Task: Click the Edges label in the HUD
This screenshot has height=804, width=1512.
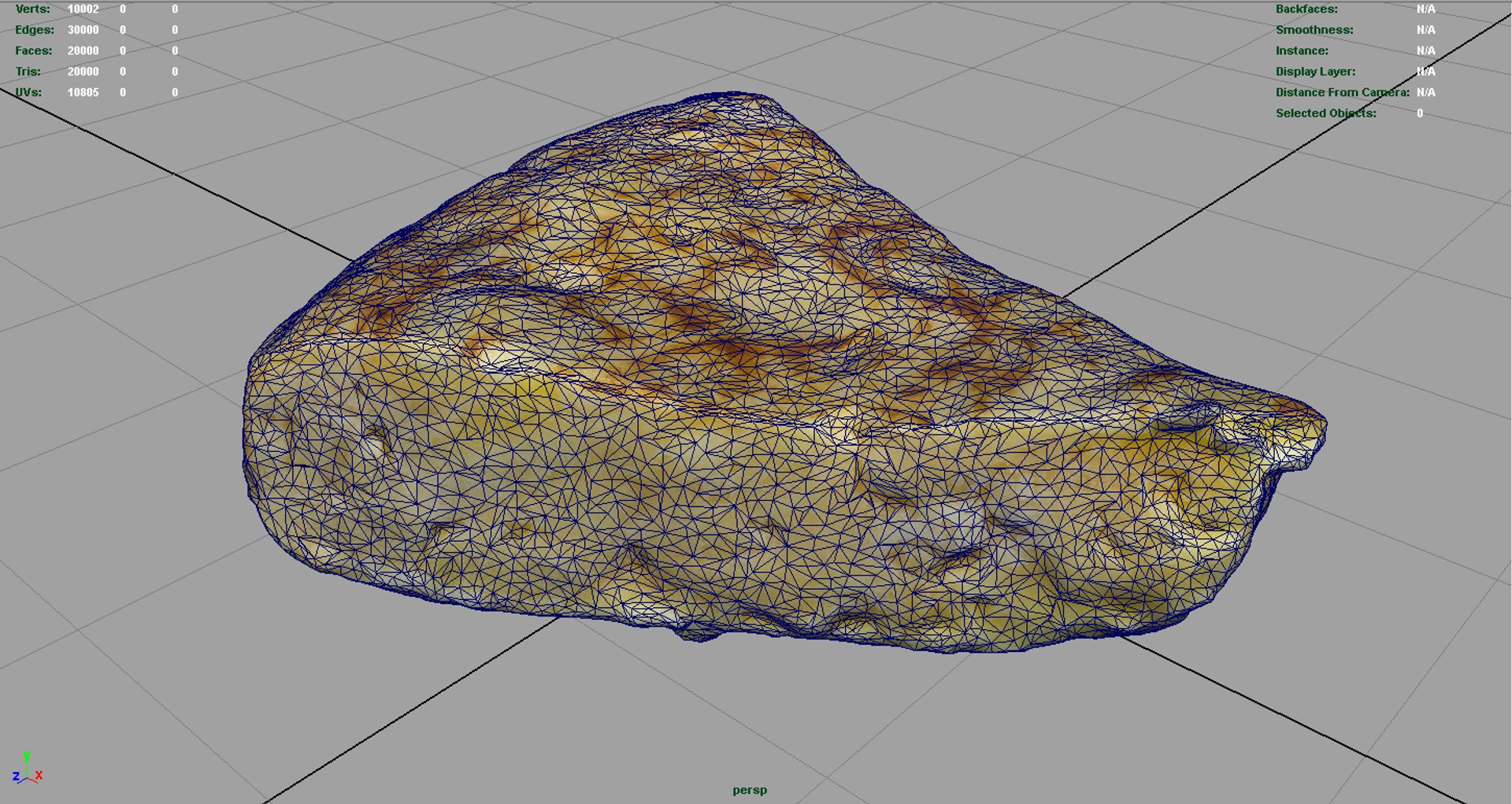Action: coord(35,30)
